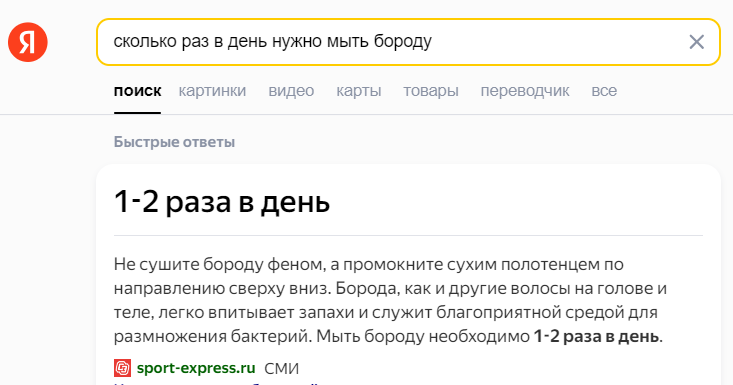The image size is (733, 385).
Task: Switch to картинки tab
Action: pyautogui.click(x=212, y=91)
